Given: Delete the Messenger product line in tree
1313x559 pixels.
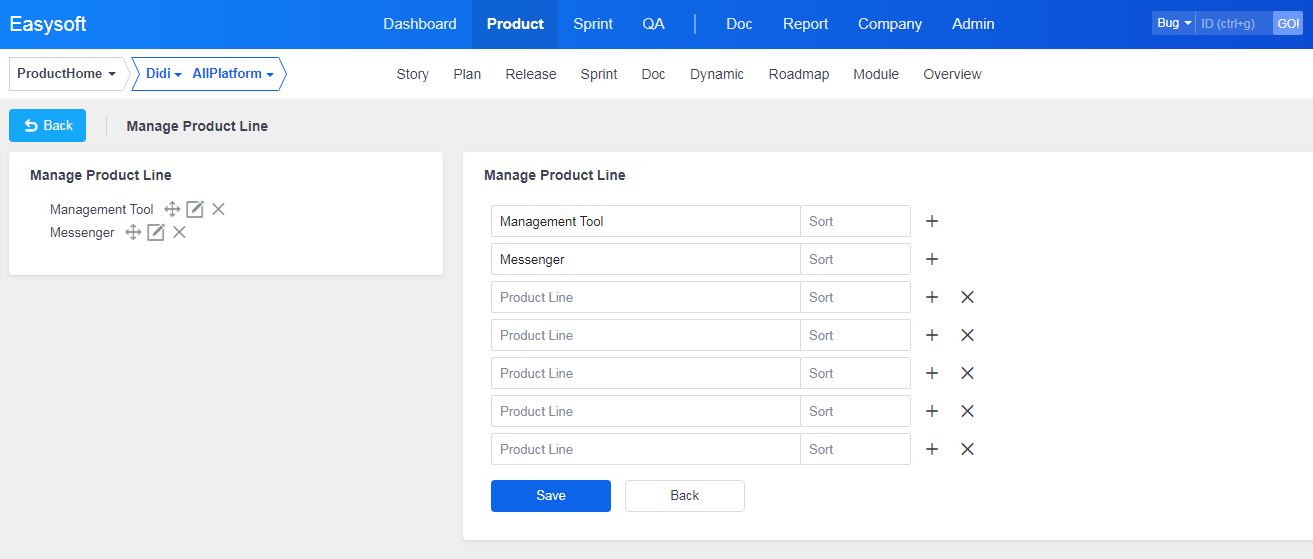Looking at the screenshot, I should tap(180, 232).
